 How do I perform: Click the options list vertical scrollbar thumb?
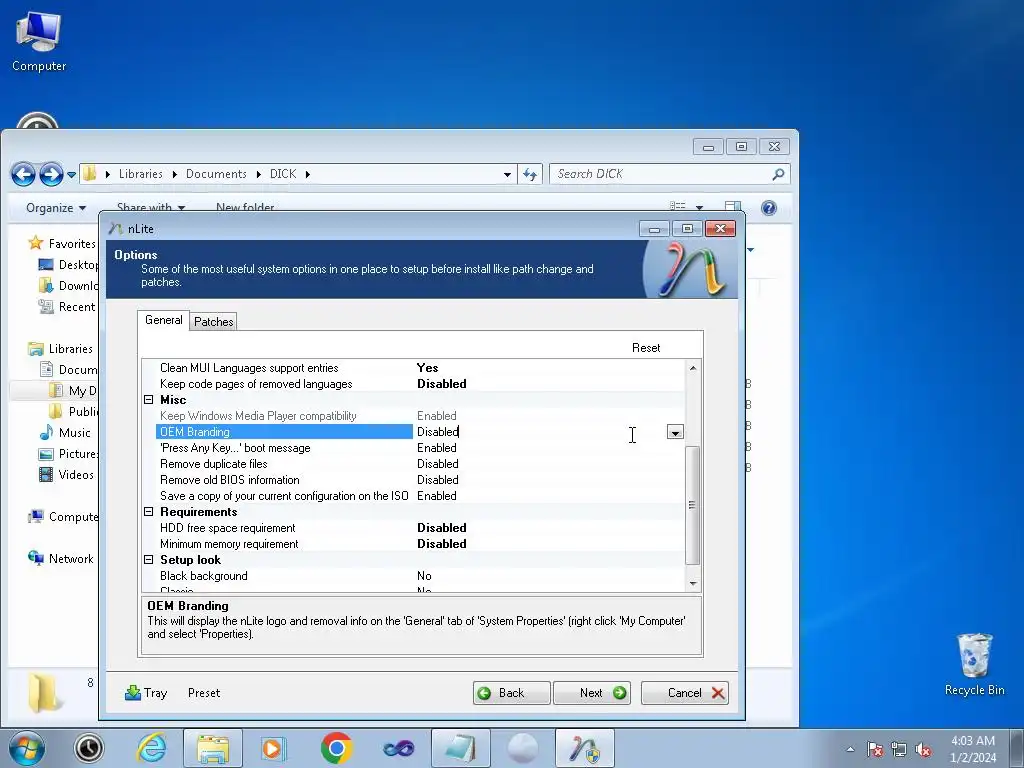pyautogui.click(x=693, y=505)
